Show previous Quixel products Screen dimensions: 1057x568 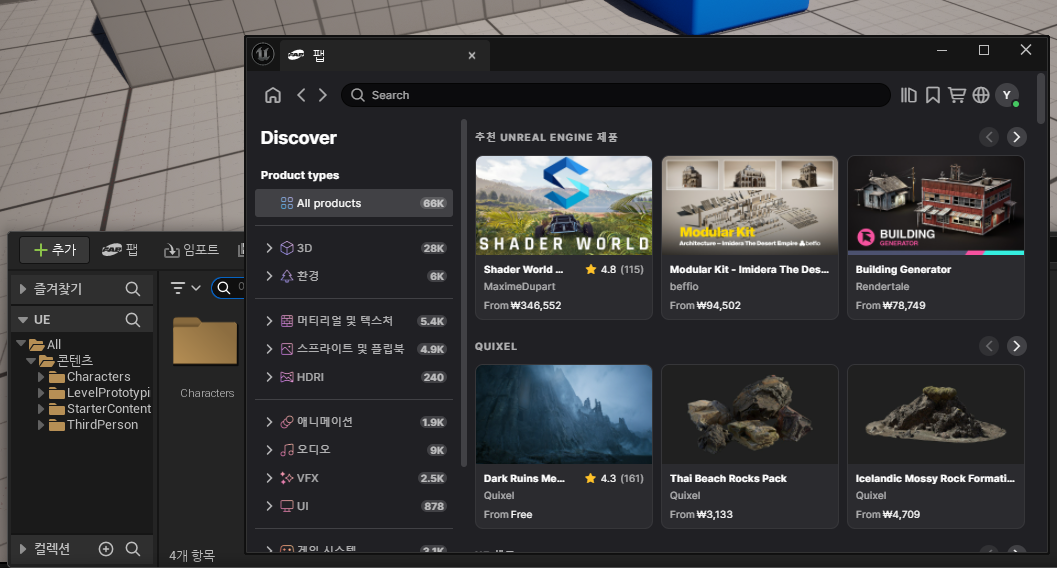(989, 346)
